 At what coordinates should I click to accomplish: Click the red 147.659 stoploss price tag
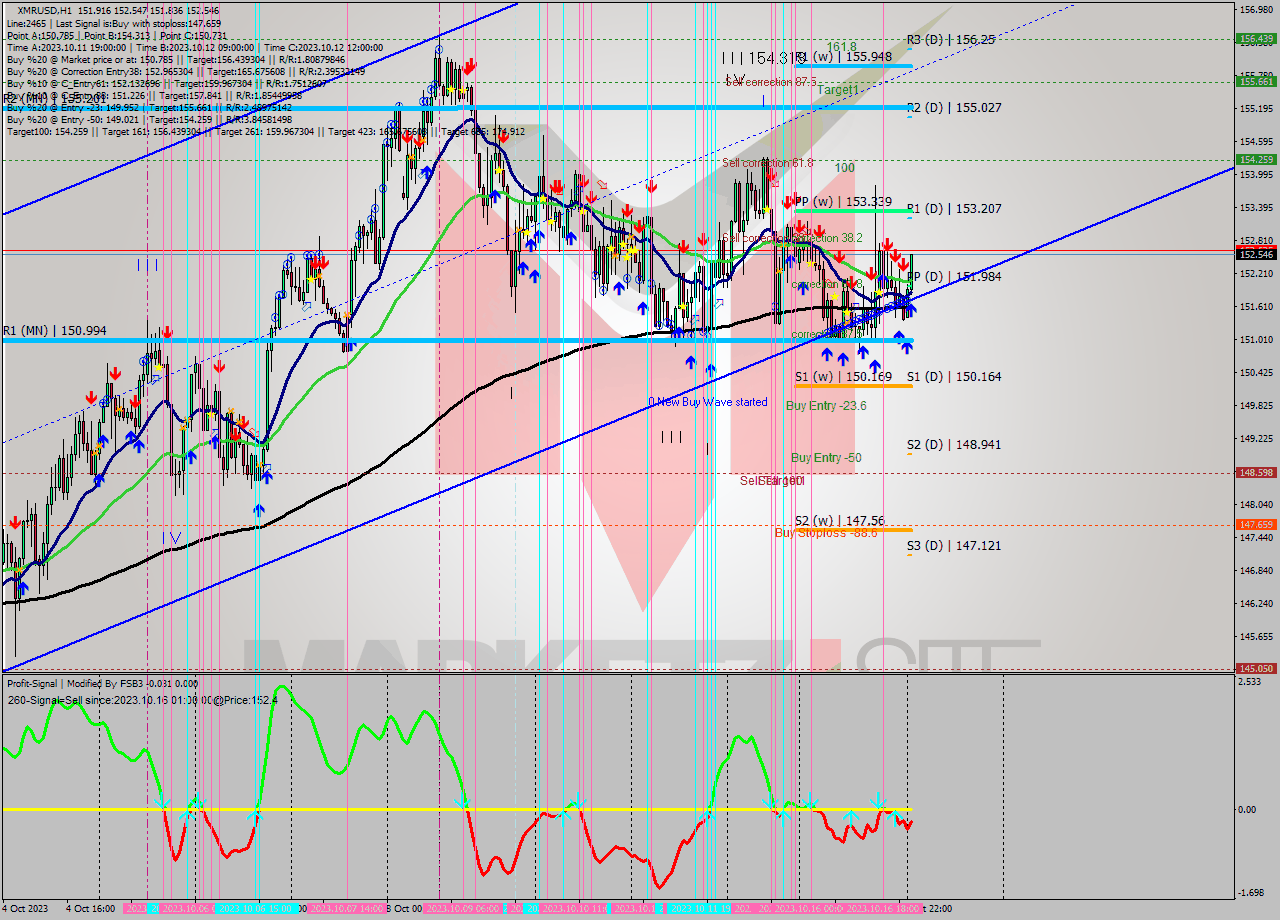1255,524
